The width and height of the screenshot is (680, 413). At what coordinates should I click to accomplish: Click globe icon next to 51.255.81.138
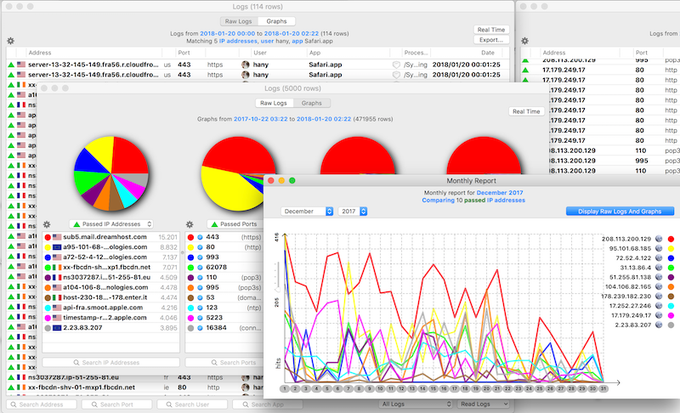pyautogui.click(x=659, y=277)
